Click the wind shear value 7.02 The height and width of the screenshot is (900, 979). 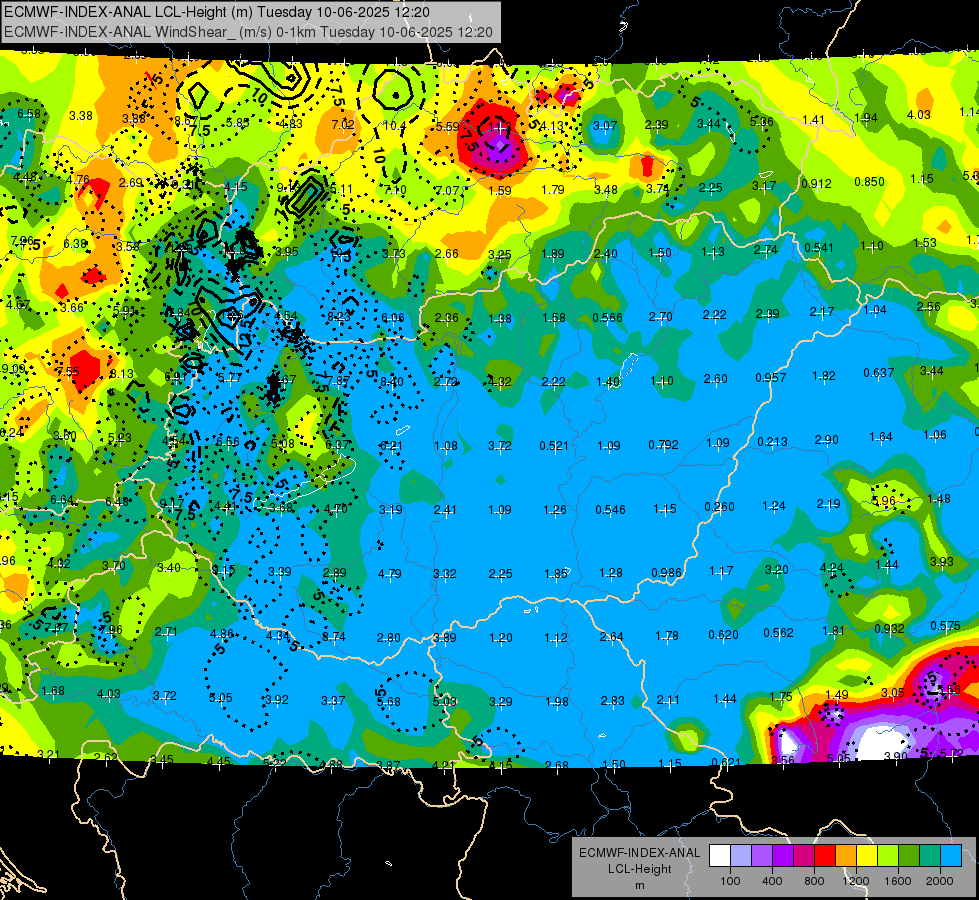[x=343, y=124]
